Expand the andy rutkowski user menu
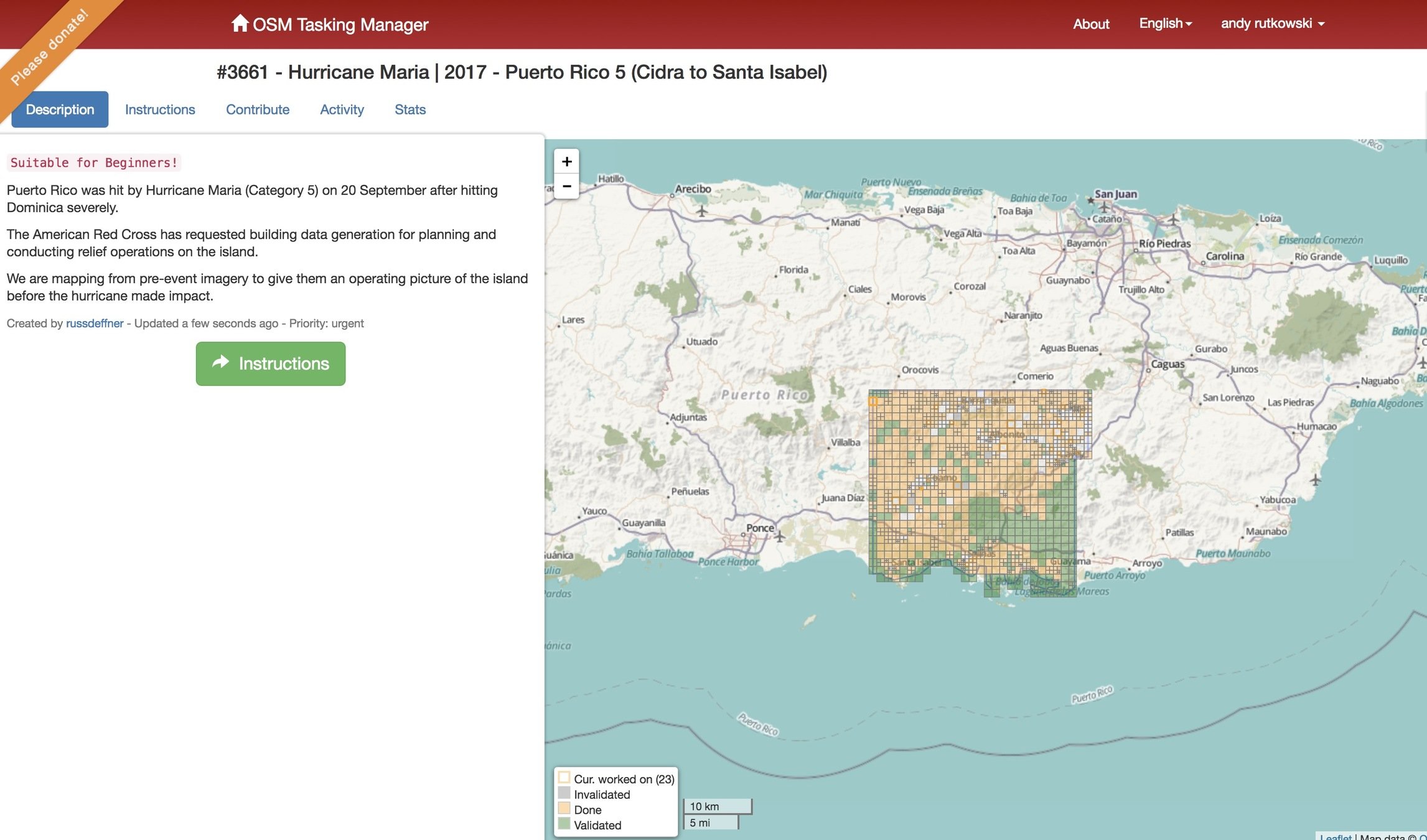Viewport: 1427px width, 840px height. pyautogui.click(x=1272, y=24)
